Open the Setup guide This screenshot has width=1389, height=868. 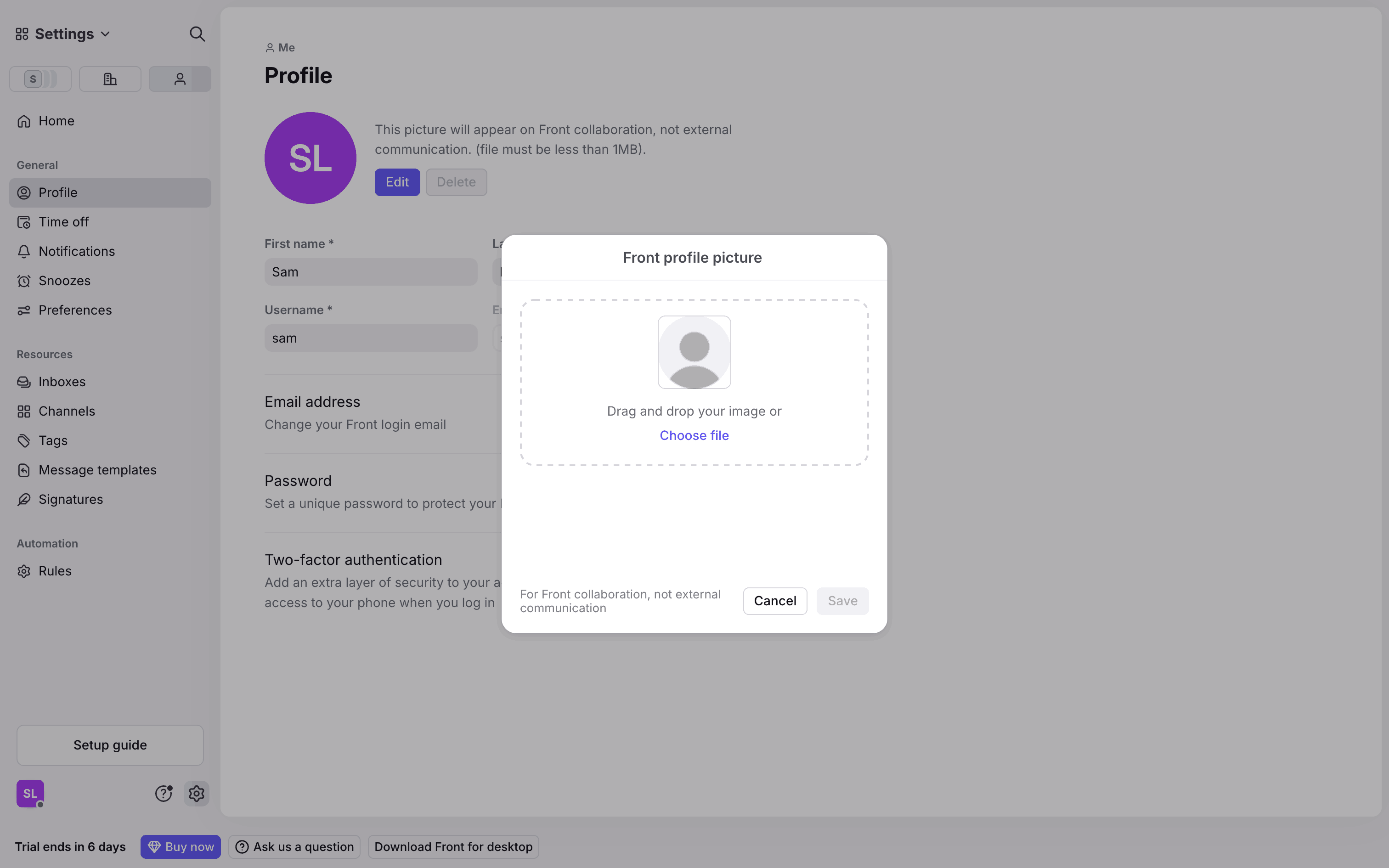click(110, 745)
